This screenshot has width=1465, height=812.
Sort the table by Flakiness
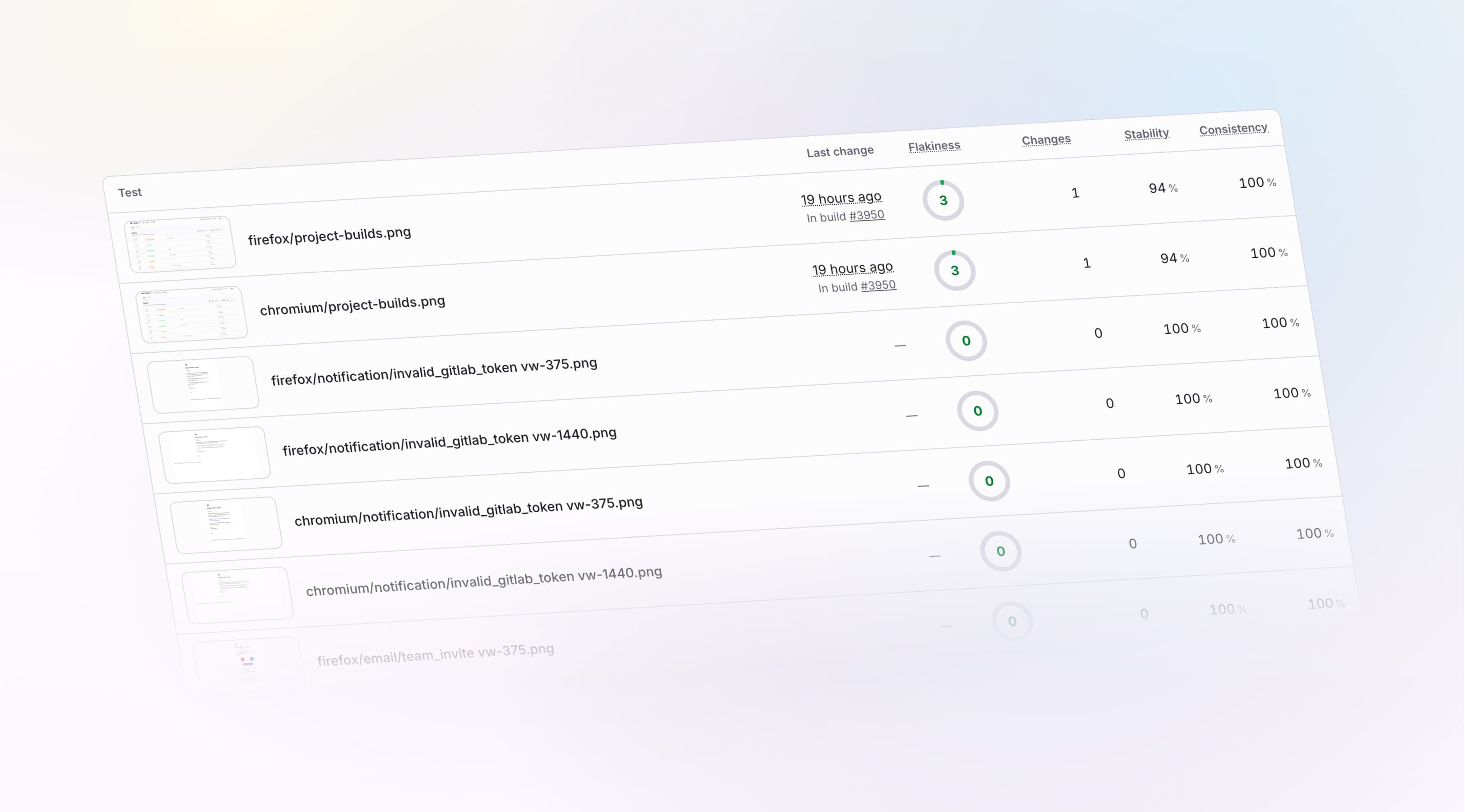[x=934, y=146]
